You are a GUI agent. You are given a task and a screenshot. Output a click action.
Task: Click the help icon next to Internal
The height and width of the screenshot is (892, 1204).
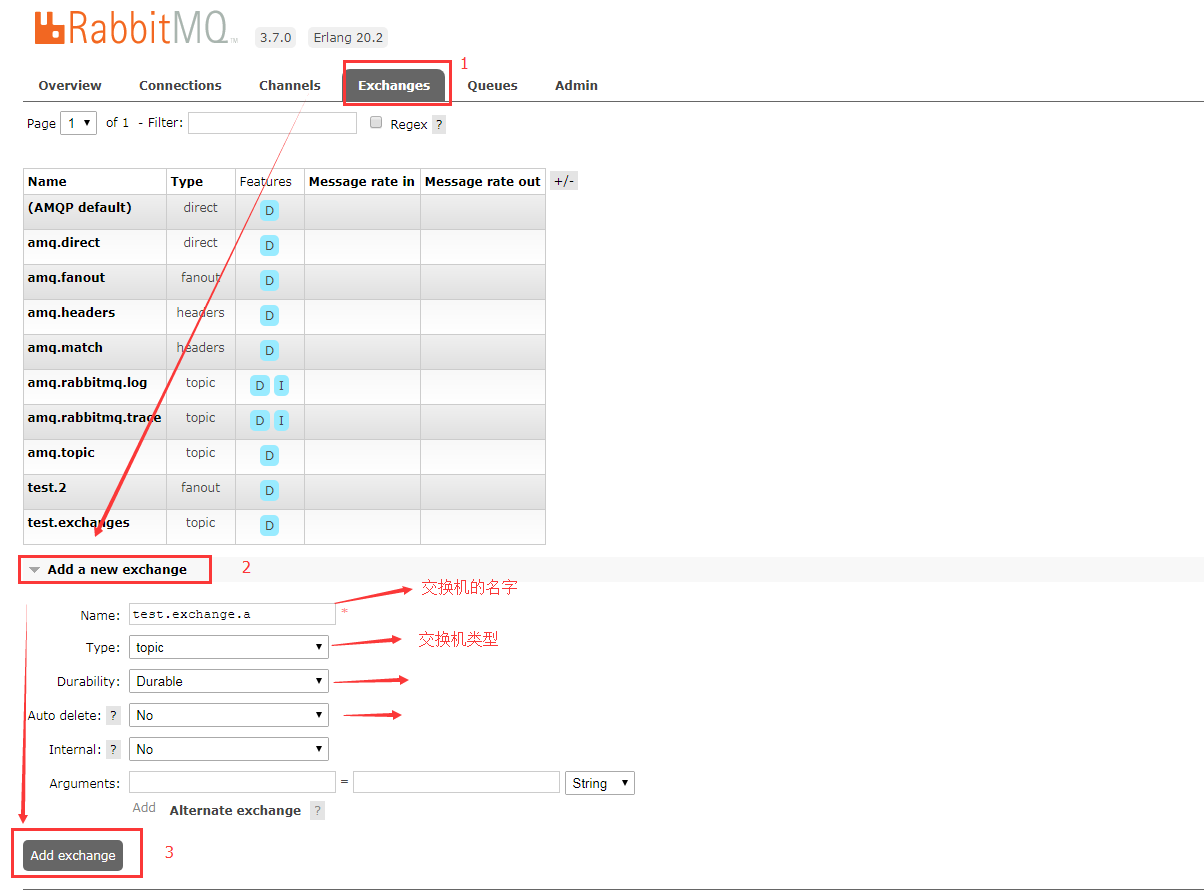pyautogui.click(x=114, y=750)
